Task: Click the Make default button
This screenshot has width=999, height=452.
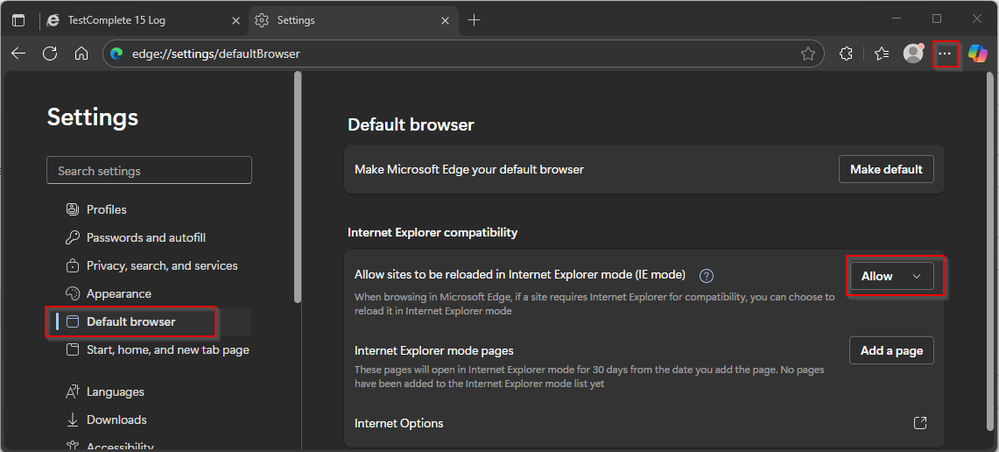Action: pos(886,169)
